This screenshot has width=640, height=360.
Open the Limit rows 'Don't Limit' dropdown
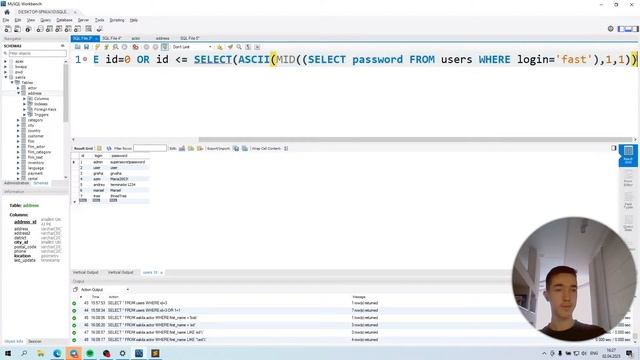[192, 47]
